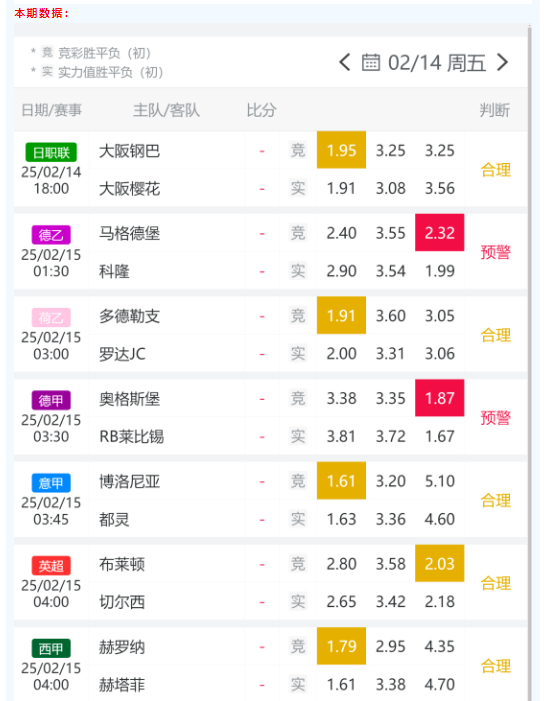Open team 奥格斯堡

point(129,399)
